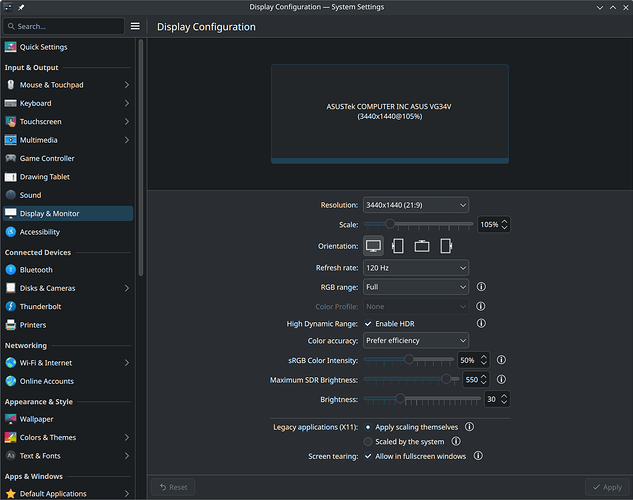Open the Resolution dropdown
633x500 pixels.
tap(416, 205)
